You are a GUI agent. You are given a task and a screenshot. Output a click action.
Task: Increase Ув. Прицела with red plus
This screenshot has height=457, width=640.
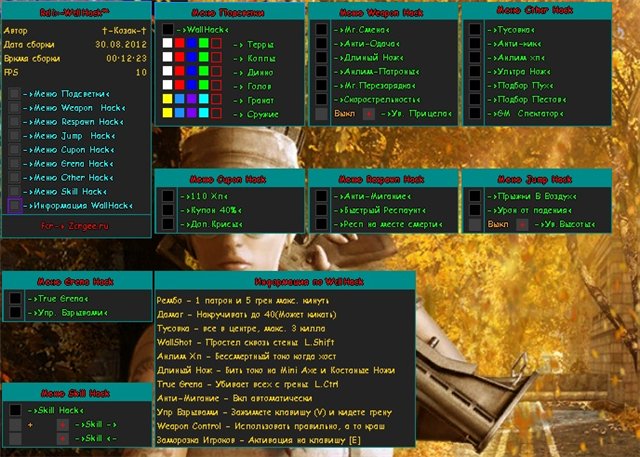click(369, 114)
